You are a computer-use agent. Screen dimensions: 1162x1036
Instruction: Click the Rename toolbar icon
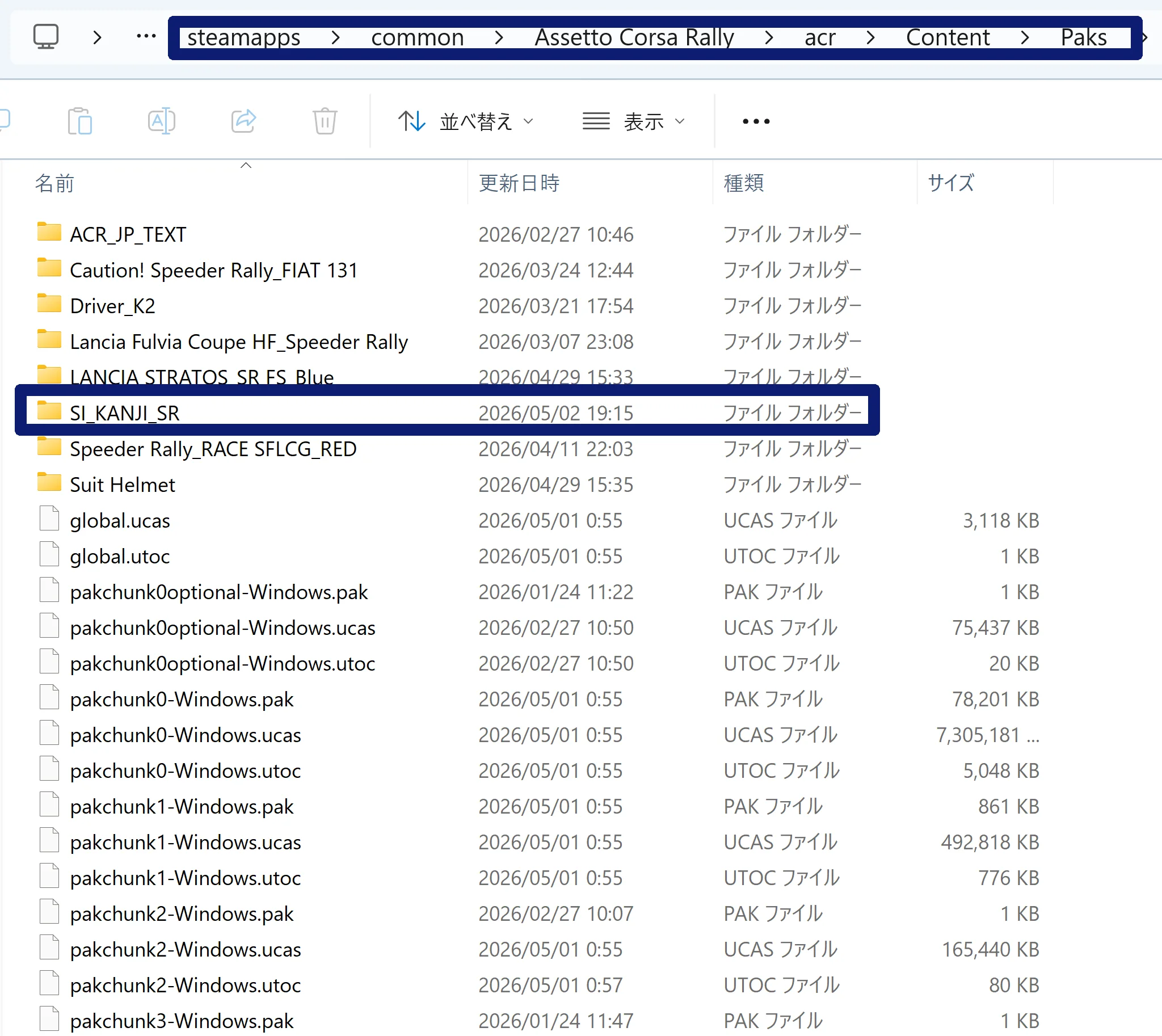162,121
